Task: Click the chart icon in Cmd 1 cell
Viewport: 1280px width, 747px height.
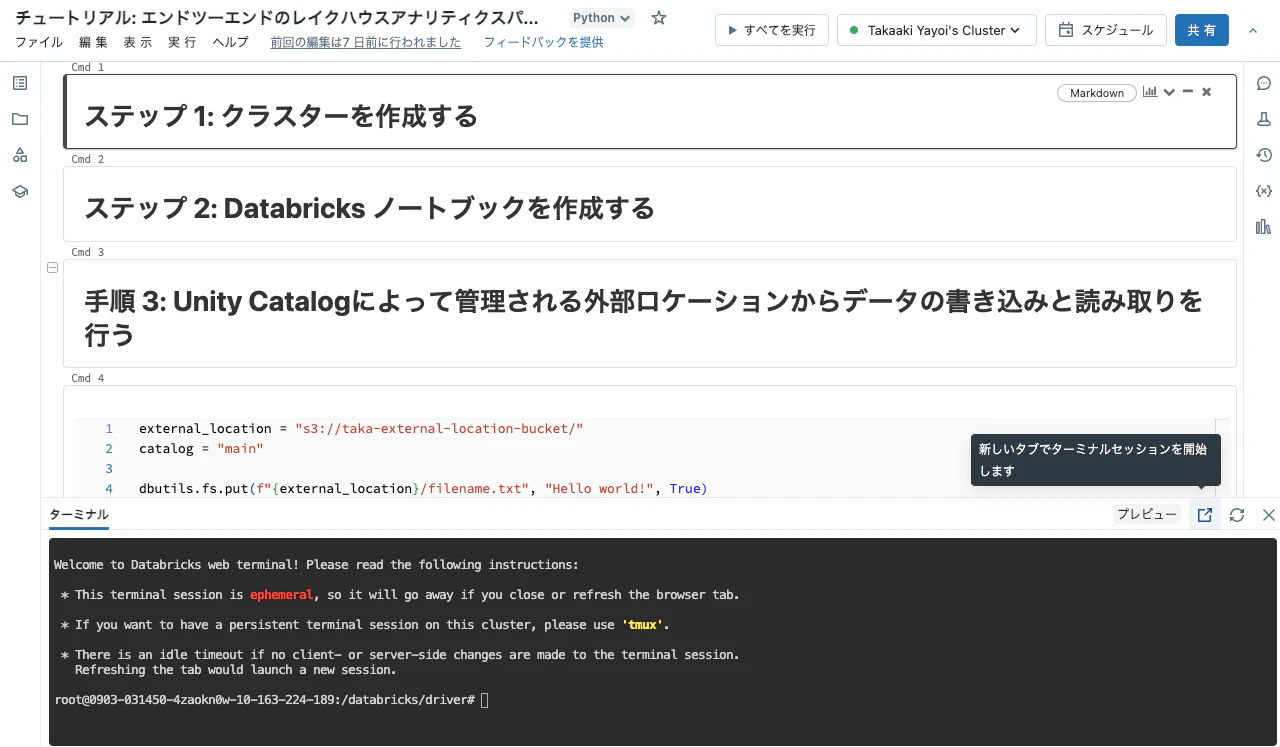Action: (x=1150, y=91)
